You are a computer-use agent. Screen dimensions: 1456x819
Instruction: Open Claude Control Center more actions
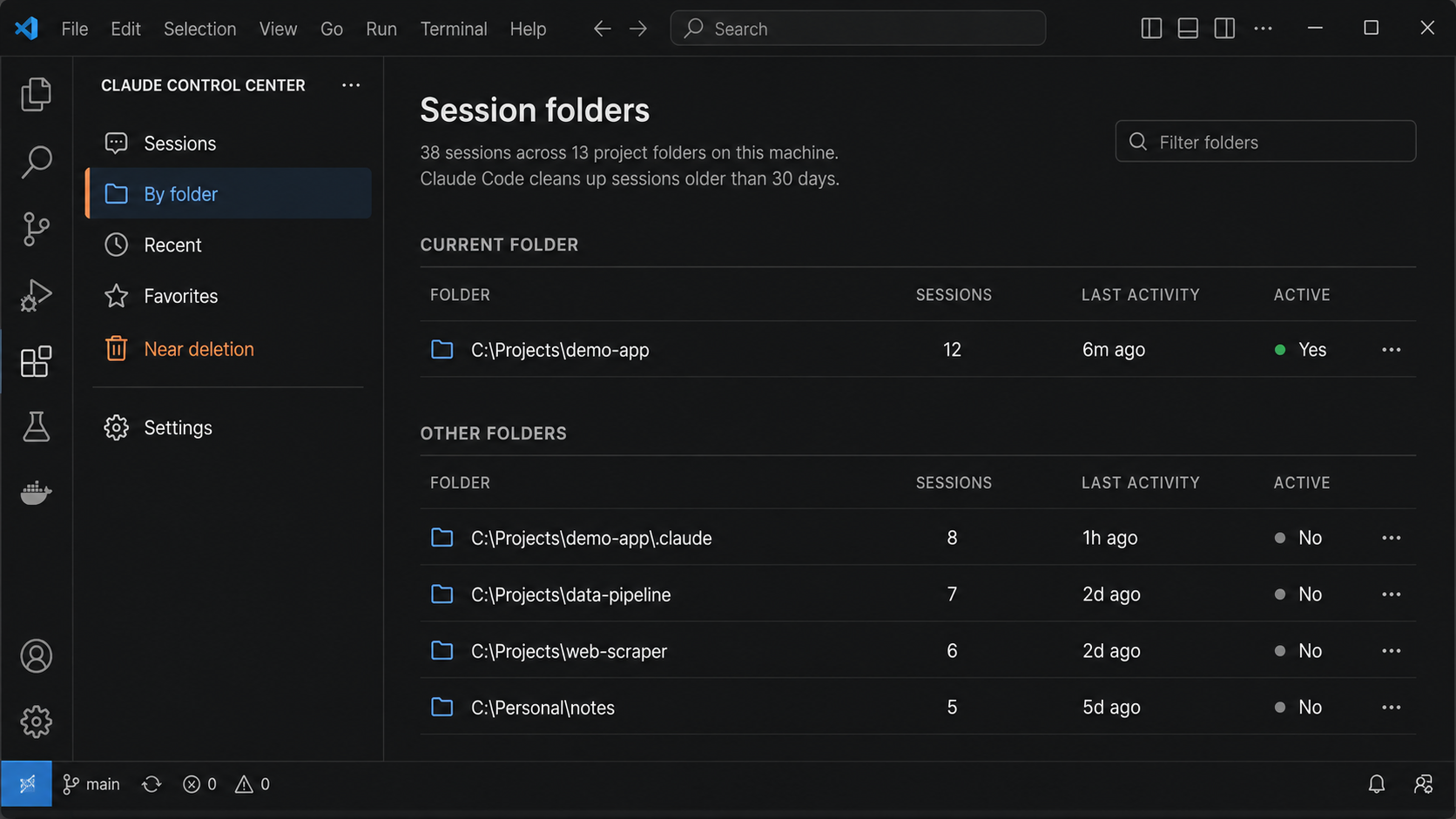click(351, 85)
